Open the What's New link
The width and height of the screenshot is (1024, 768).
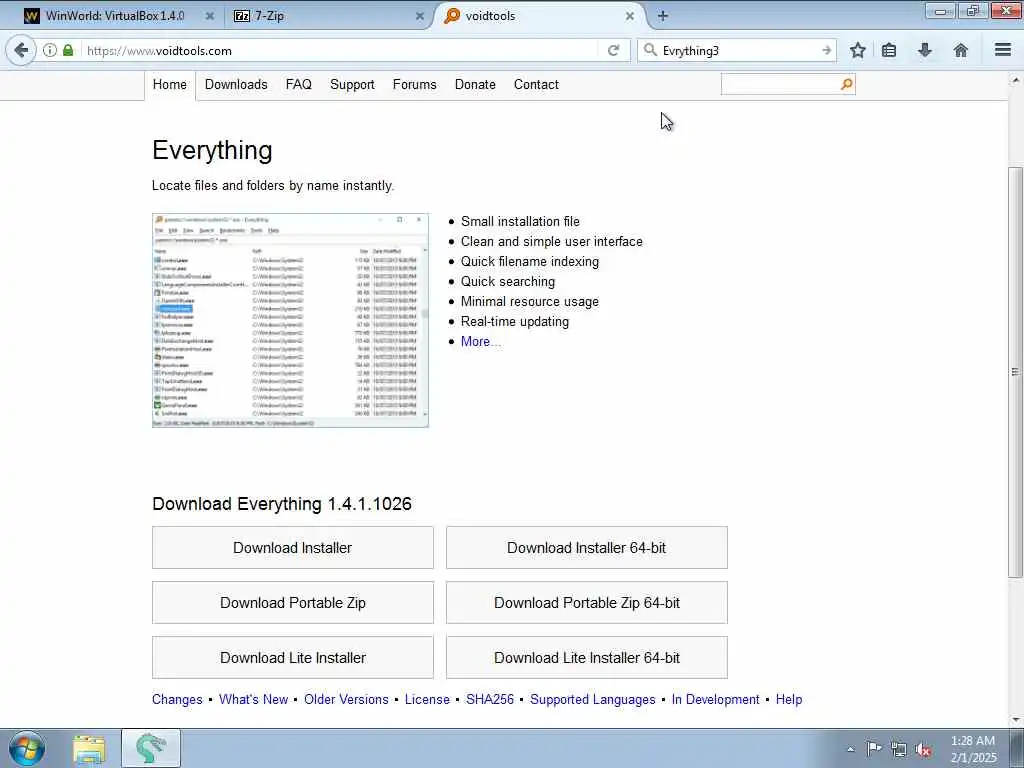(253, 699)
